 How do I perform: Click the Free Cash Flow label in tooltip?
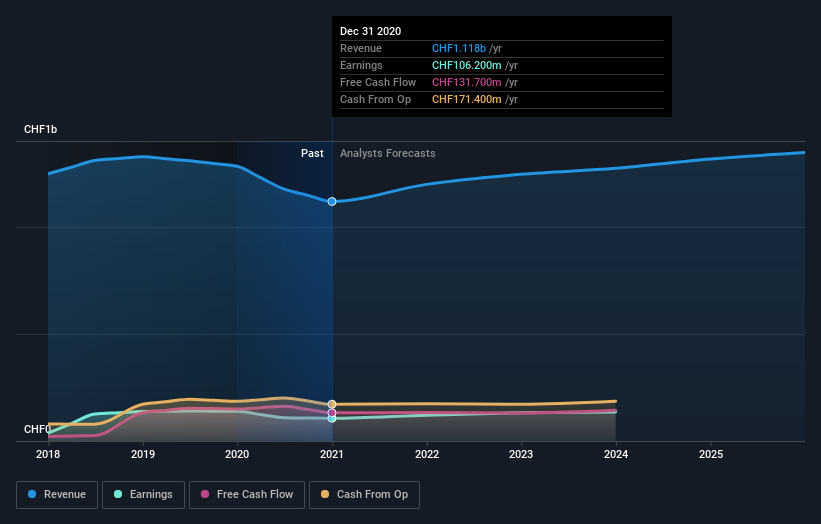pos(378,82)
